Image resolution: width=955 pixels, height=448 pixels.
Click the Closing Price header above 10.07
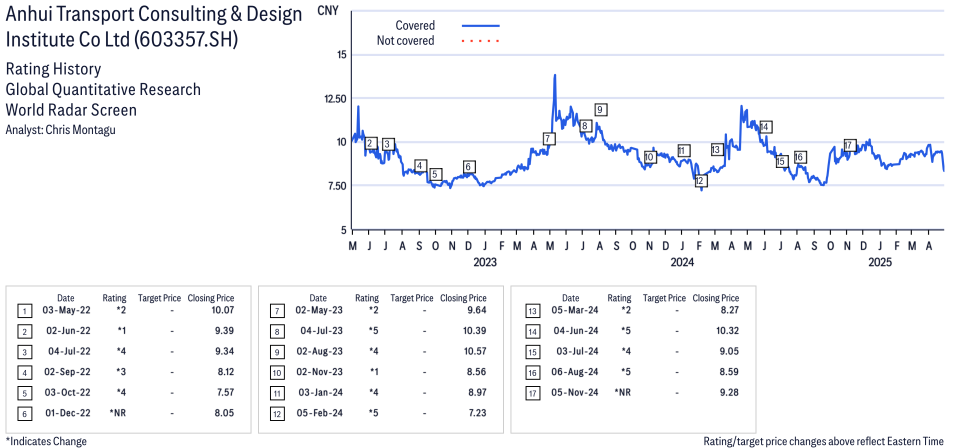pyautogui.click(x=211, y=298)
